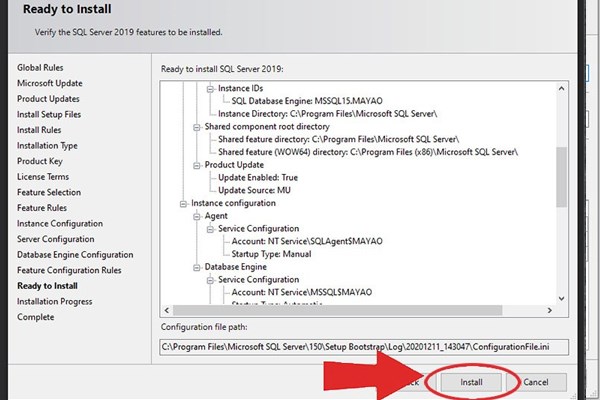
Task: Select the Installation Type step
Action: click(x=47, y=146)
